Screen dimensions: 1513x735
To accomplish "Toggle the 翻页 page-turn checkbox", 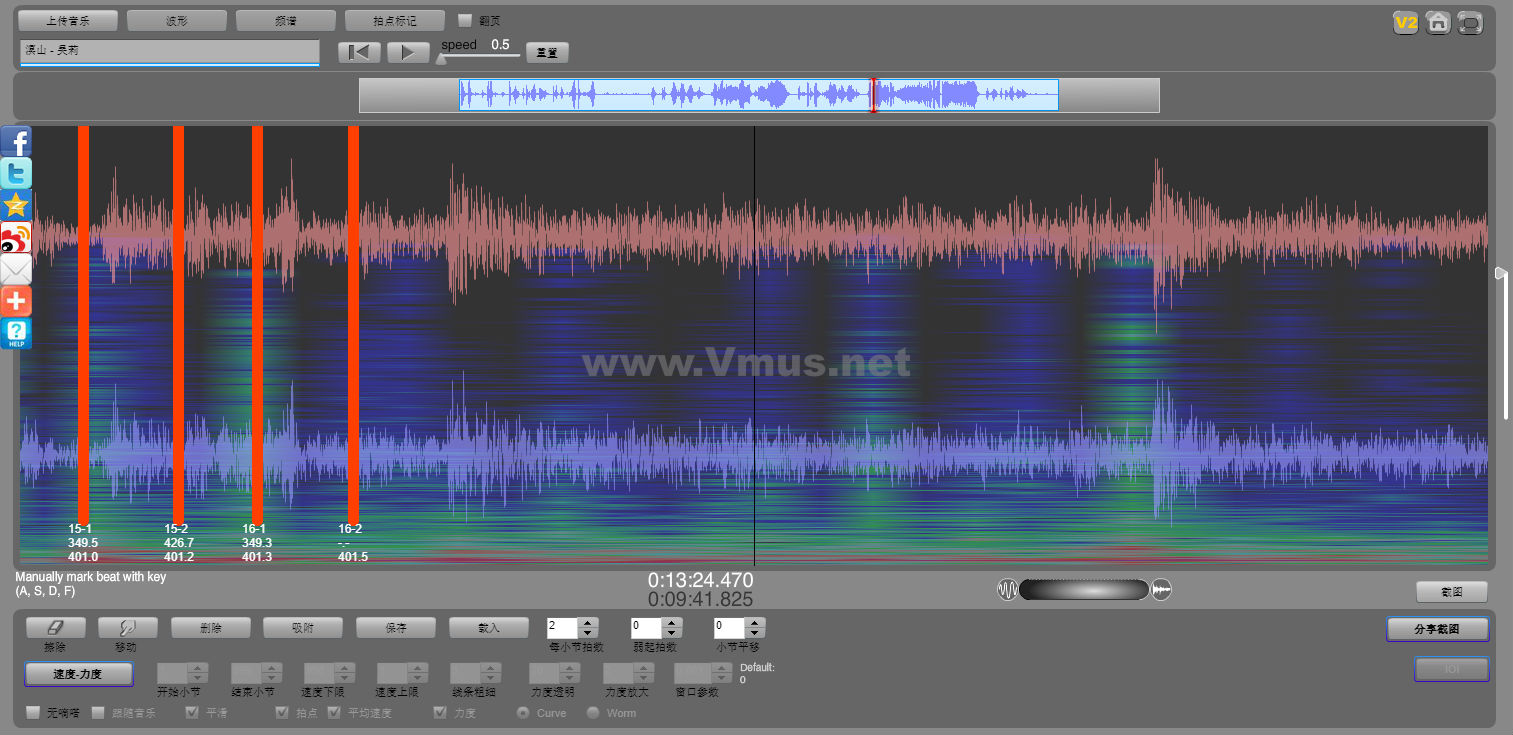I will pyautogui.click(x=464, y=20).
